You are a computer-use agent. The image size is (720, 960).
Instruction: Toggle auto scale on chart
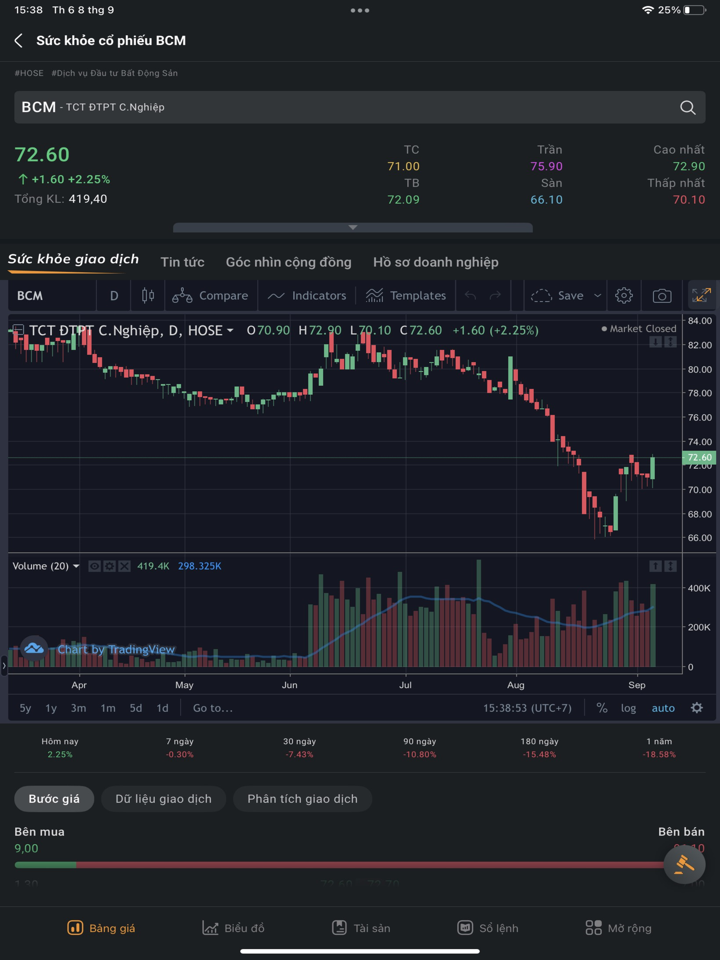coord(663,708)
